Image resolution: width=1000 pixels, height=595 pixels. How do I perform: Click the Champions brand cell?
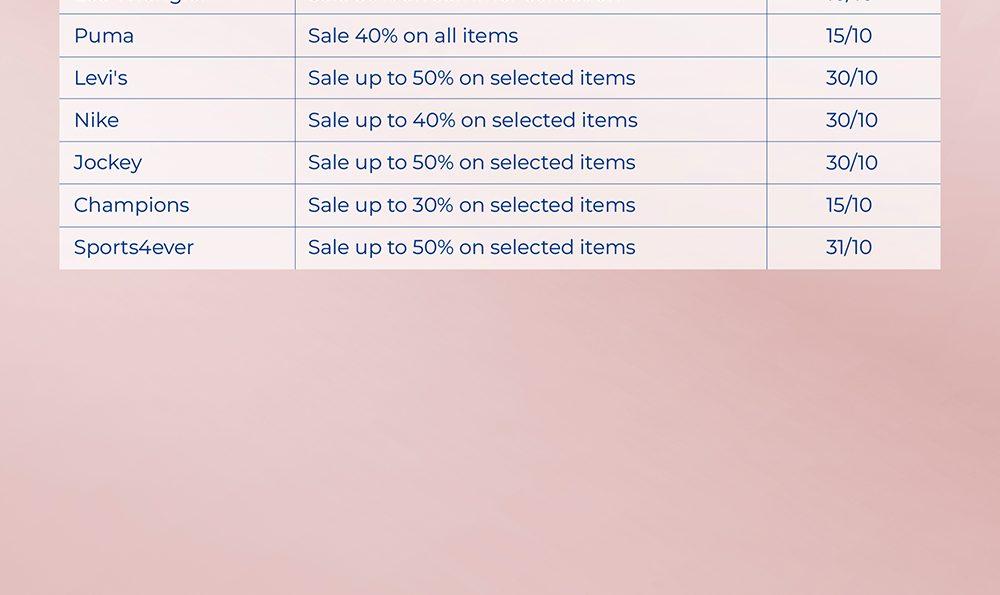pyautogui.click(x=131, y=205)
